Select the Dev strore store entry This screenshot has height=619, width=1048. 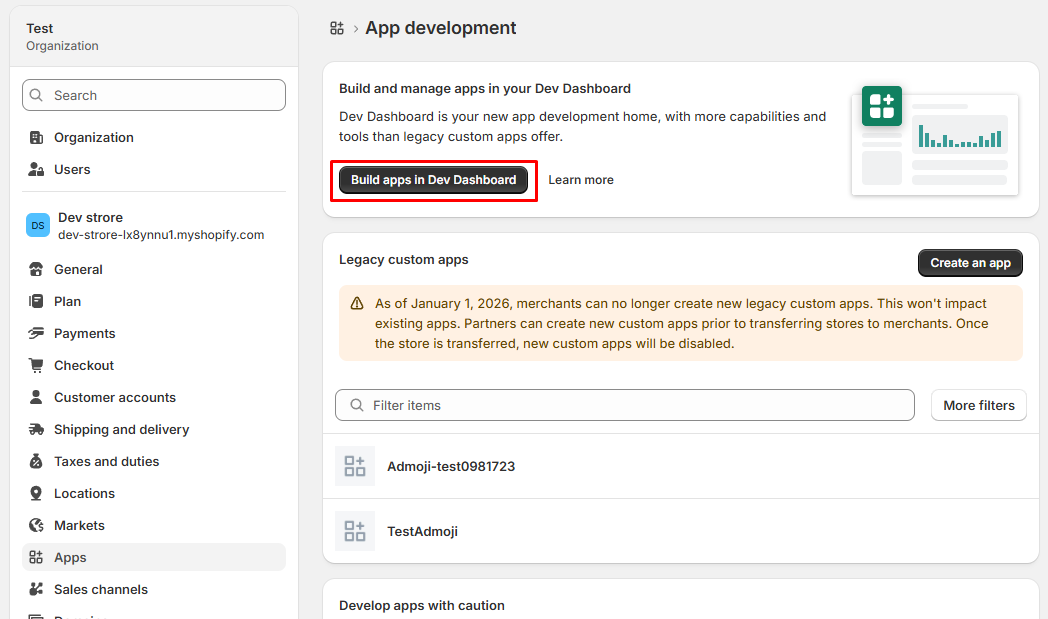pos(154,225)
